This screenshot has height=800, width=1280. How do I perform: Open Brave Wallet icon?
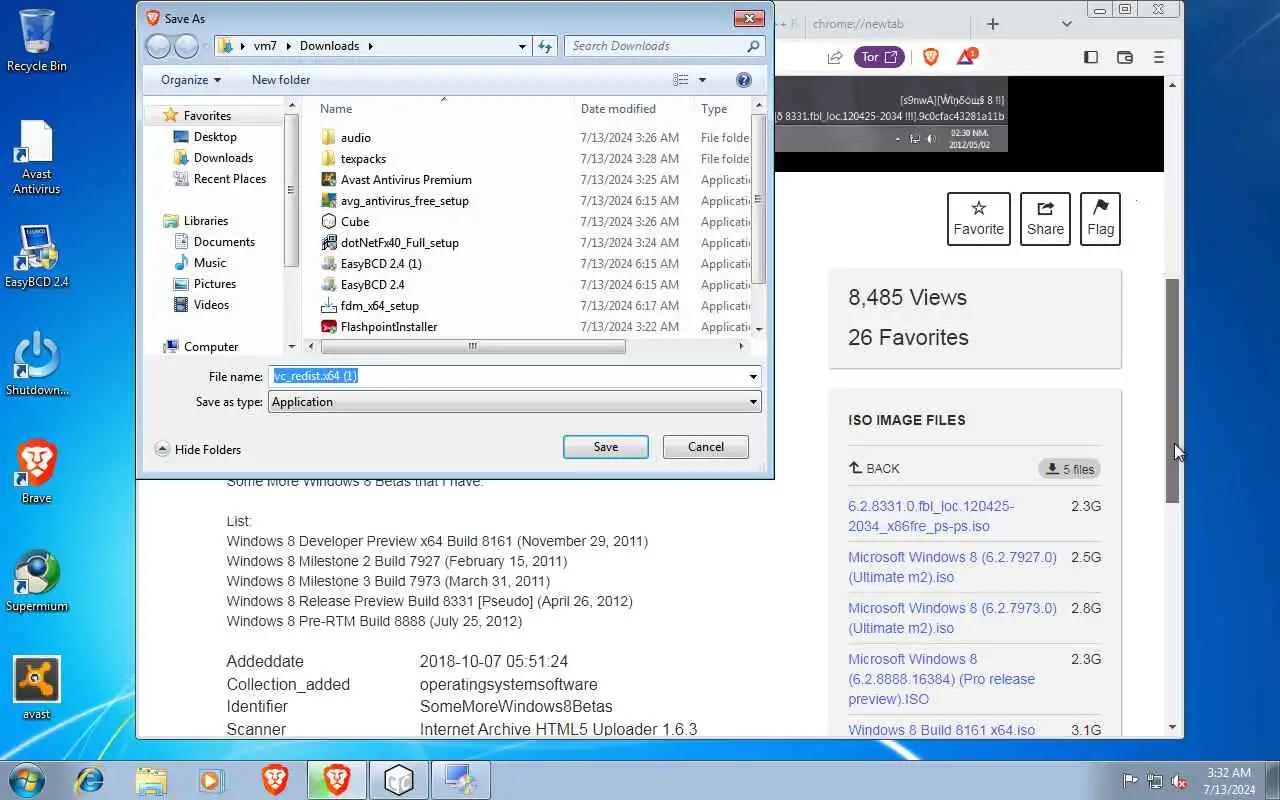(x=1125, y=57)
